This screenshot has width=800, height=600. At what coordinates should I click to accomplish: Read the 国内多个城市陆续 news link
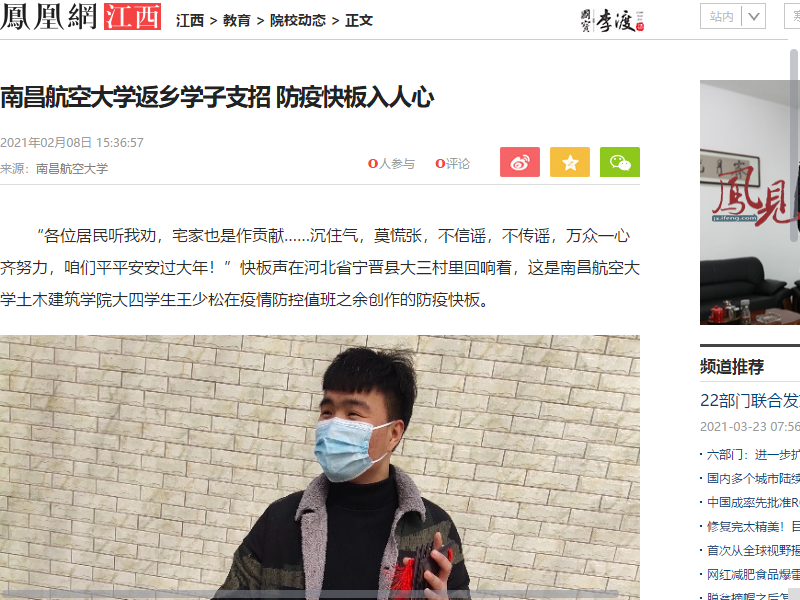coord(753,479)
